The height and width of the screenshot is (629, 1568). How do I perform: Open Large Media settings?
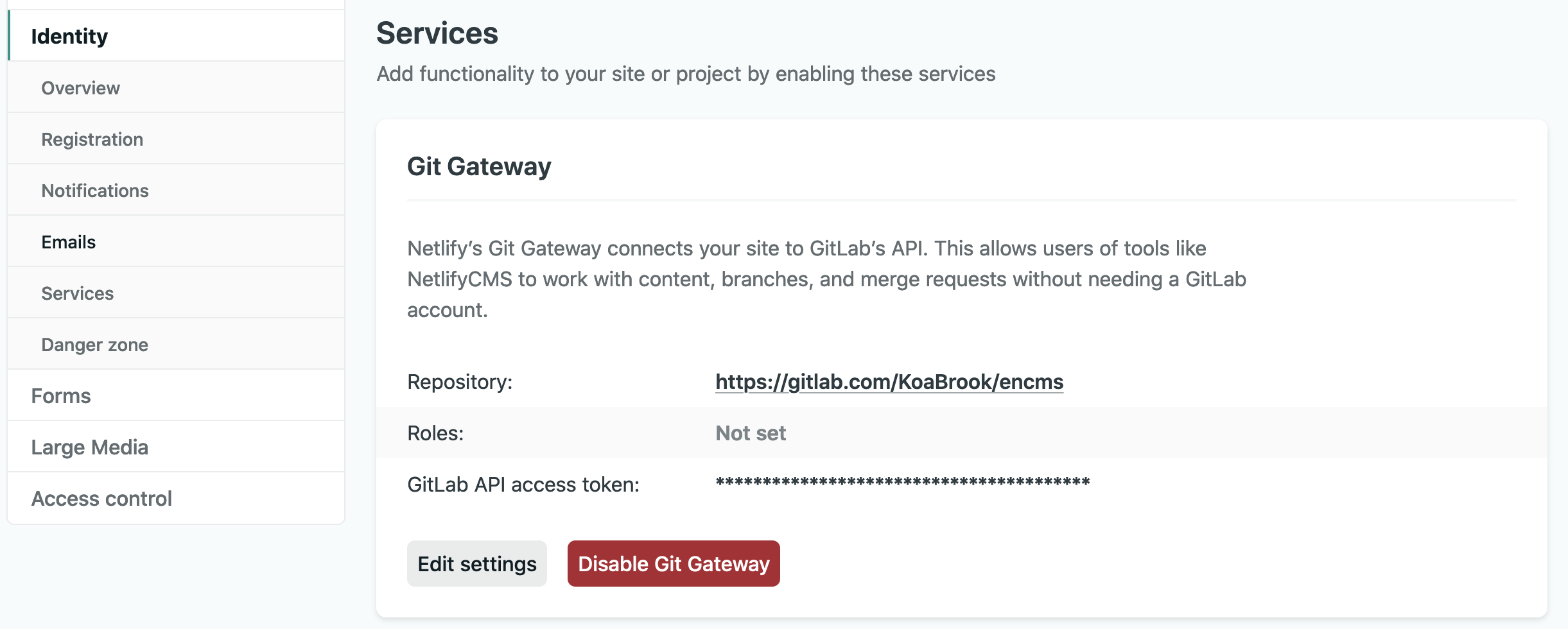90,447
